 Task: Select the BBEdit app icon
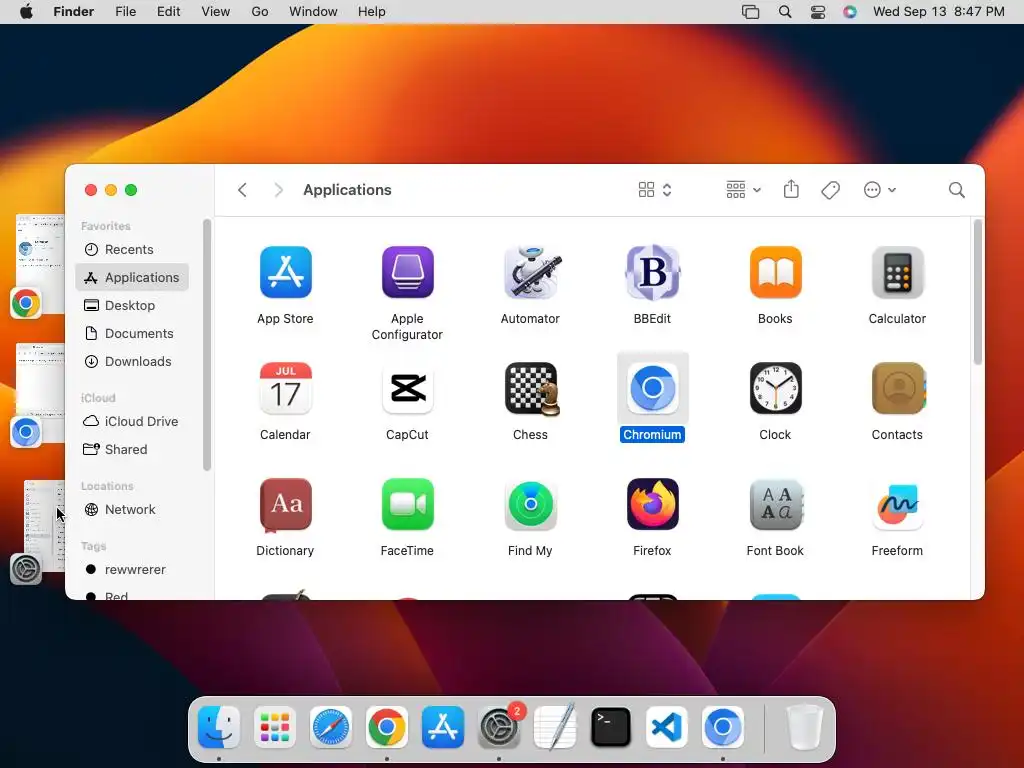(x=652, y=272)
